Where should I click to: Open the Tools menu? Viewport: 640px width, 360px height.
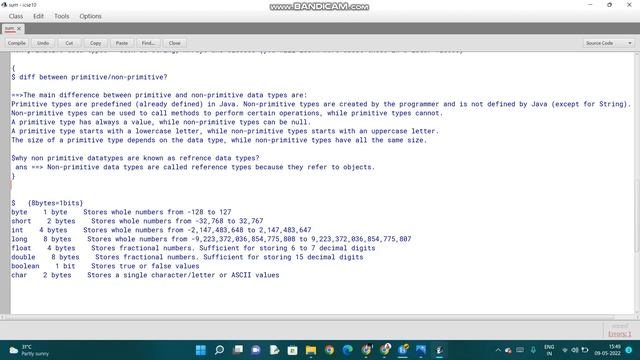[x=62, y=16]
